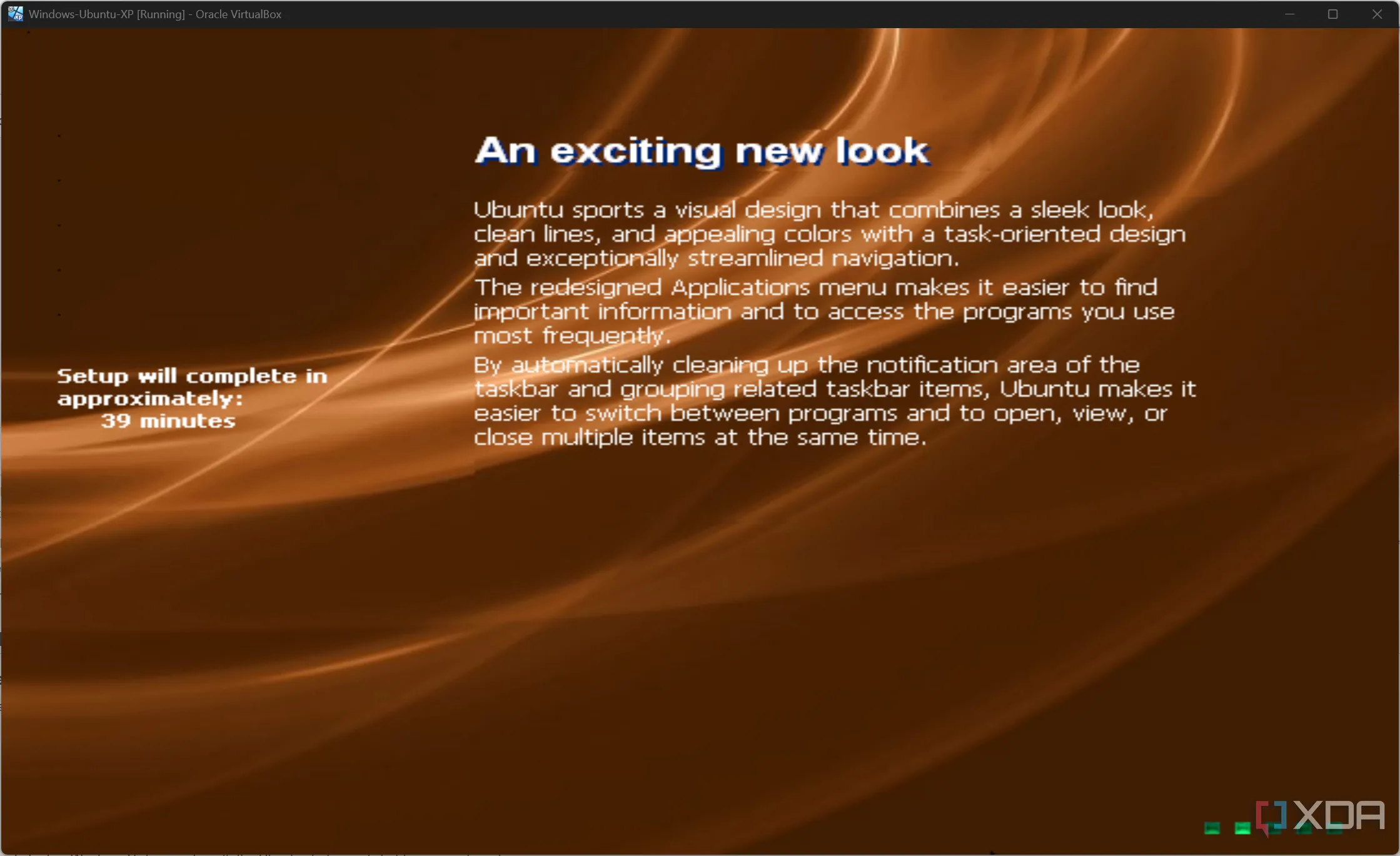Click the second green setup progress square

pyautogui.click(x=1242, y=828)
